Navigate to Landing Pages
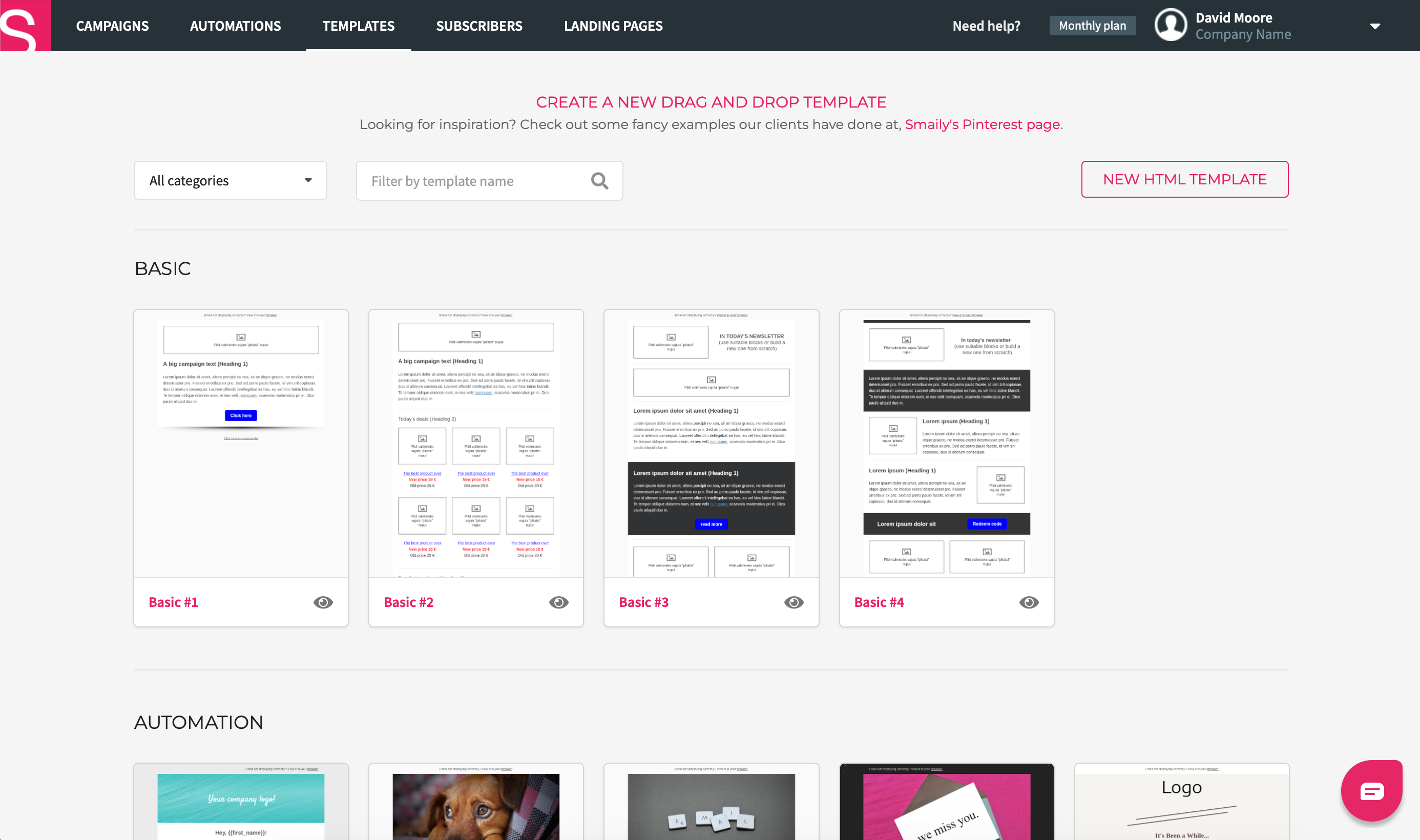Image resolution: width=1420 pixels, height=840 pixels. point(614,26)
